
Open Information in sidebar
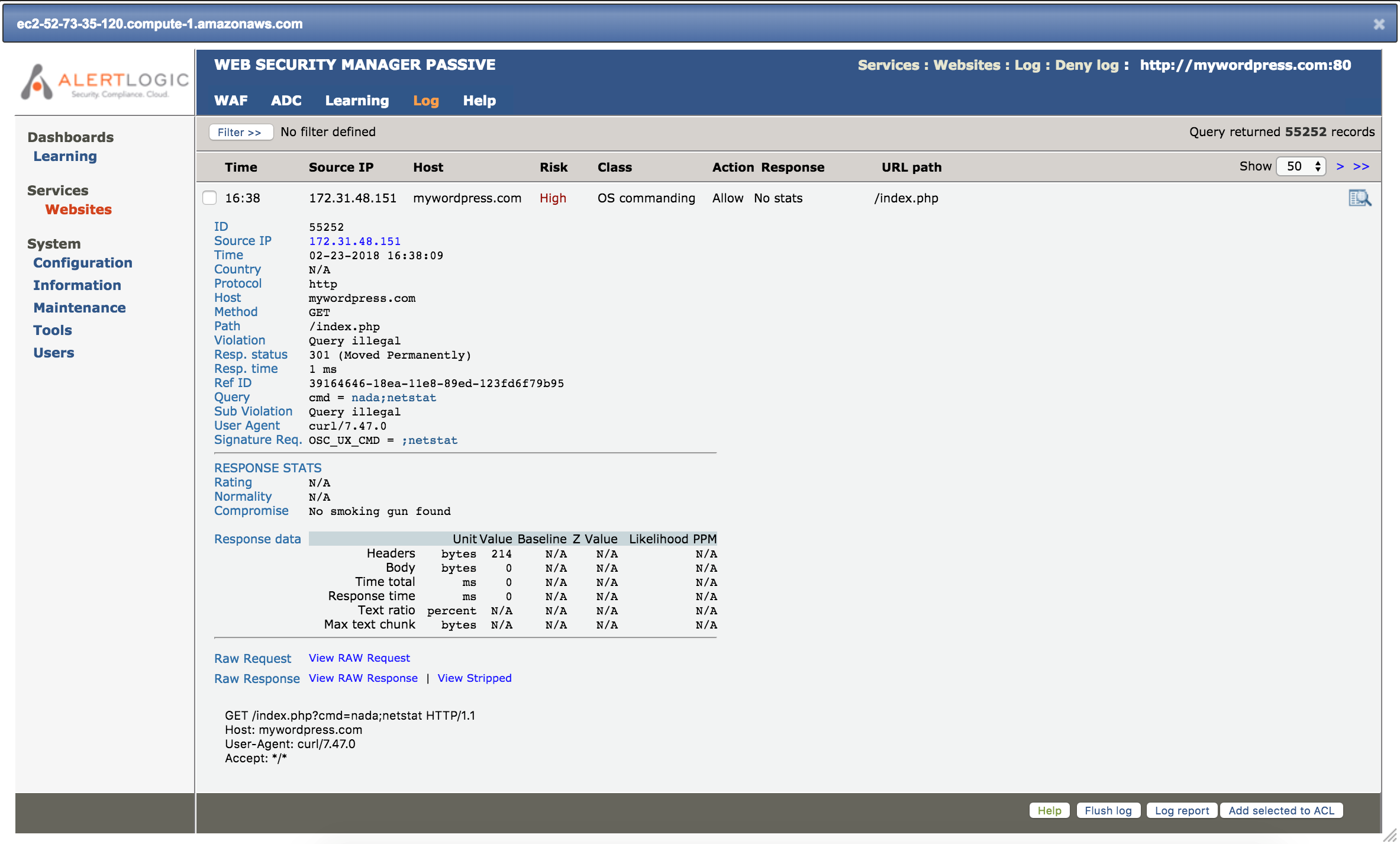pyautogui.click(x=77, y=285)
